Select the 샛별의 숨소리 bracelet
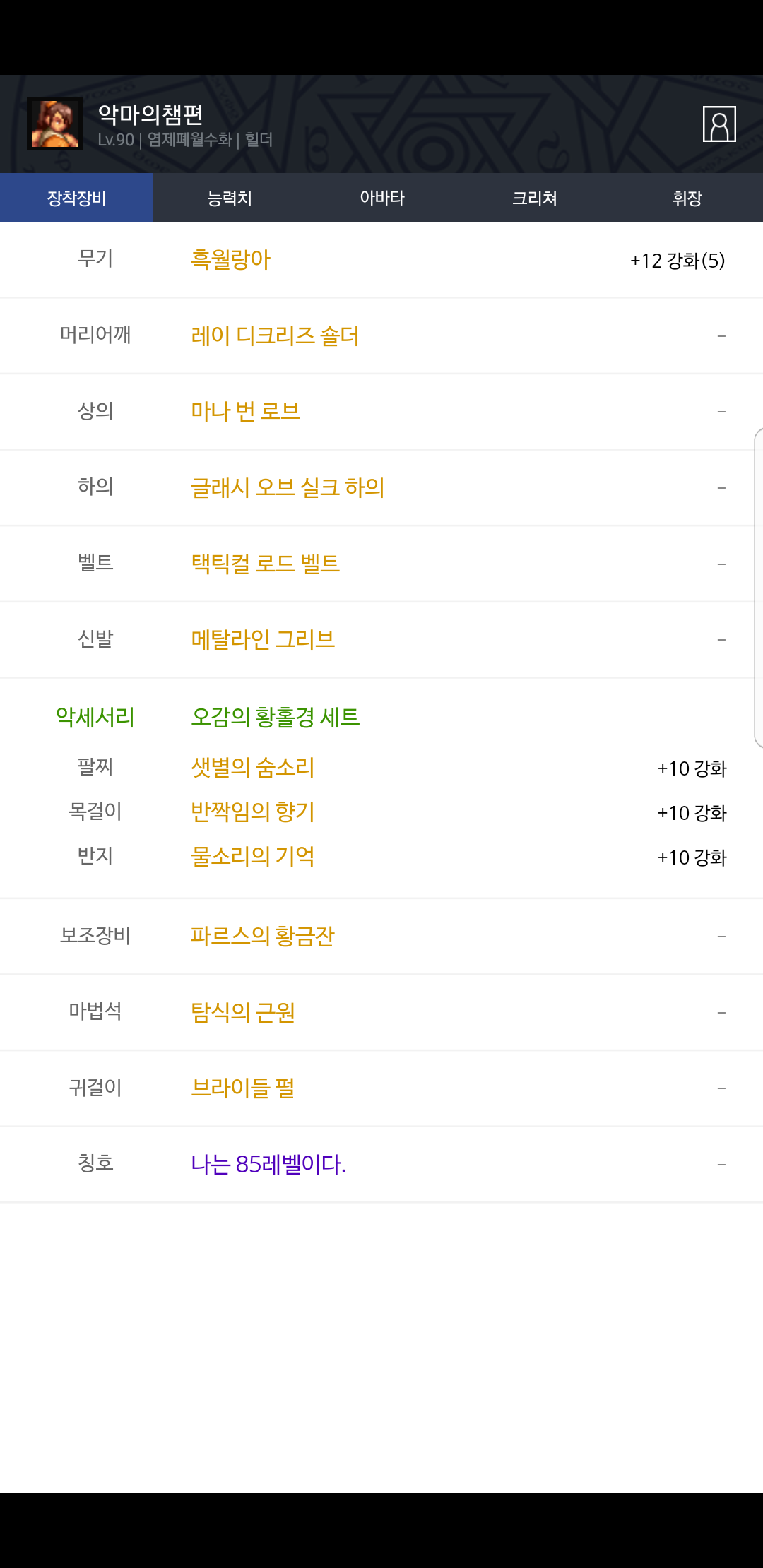Viewport: 763px width, 1568px height. pyautogui.click(x=253, y=768)
